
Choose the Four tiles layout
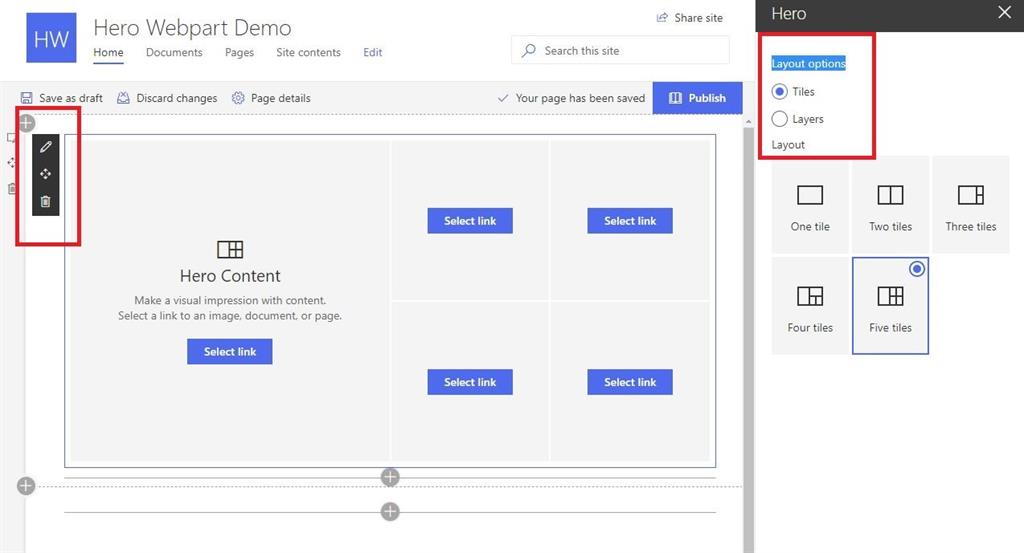810,306
